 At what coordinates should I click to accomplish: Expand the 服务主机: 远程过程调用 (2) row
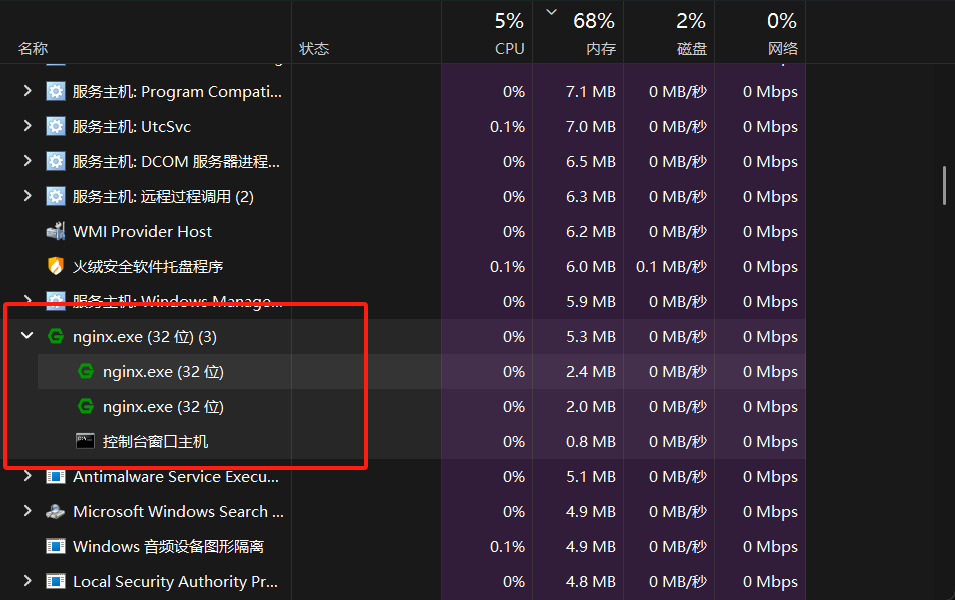[x=27, y=196]
